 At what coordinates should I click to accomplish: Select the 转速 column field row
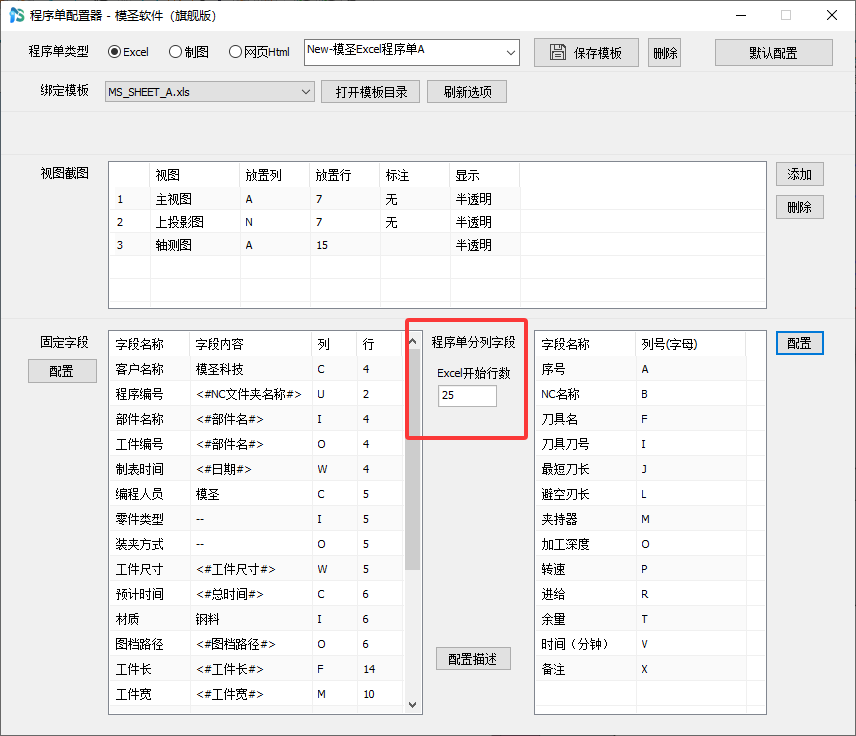pyautogui.click(x=650, y=569)
